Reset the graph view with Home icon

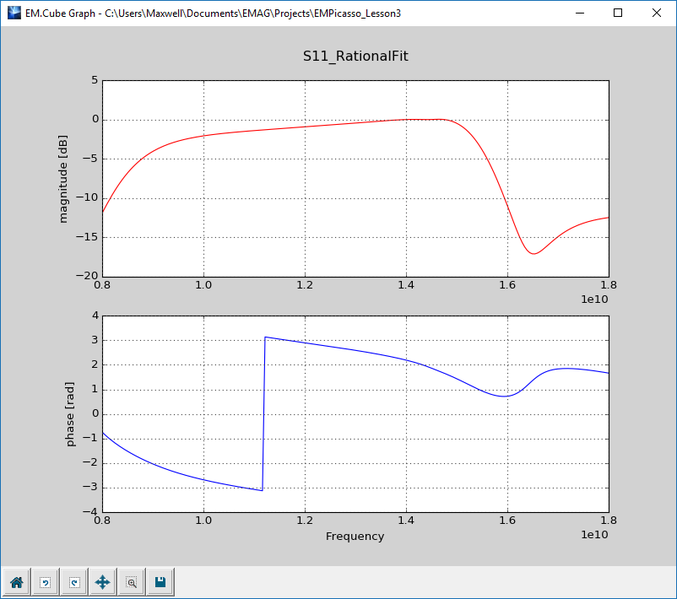(17, 583)
